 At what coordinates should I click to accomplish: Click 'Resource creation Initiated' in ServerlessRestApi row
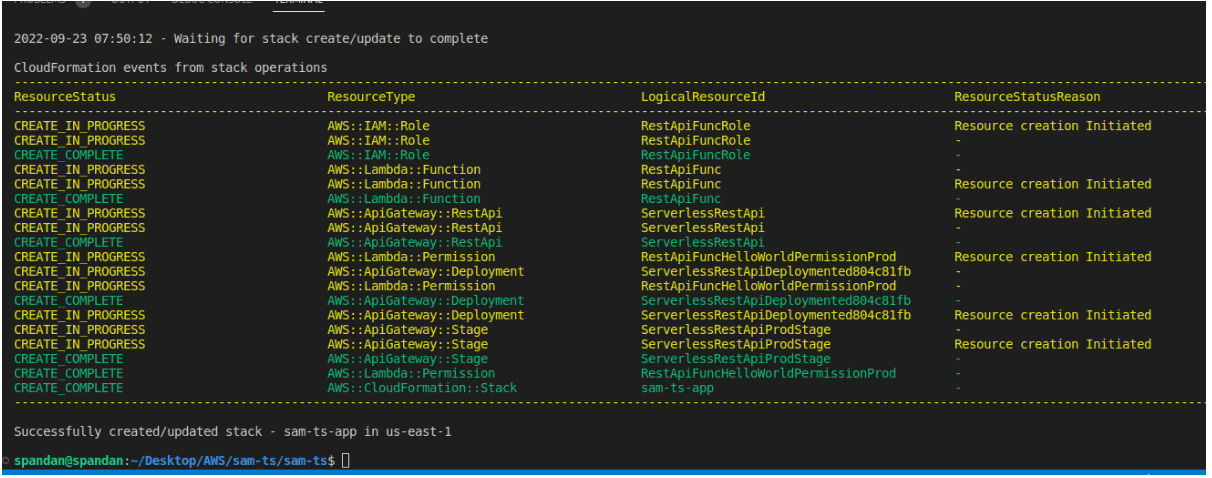click(x=1053, y=213)
